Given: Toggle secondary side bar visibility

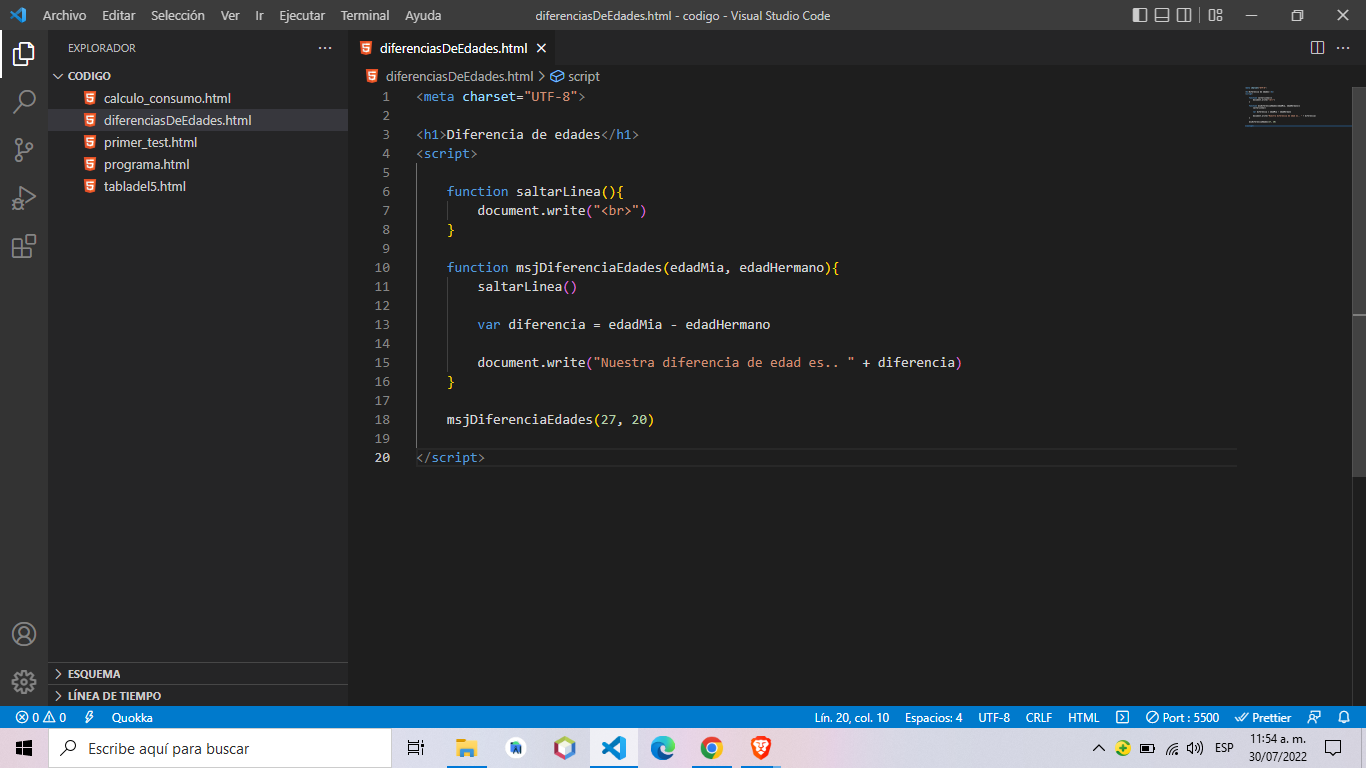Looking at the screenshot, I should click(x=1184, y=15).
